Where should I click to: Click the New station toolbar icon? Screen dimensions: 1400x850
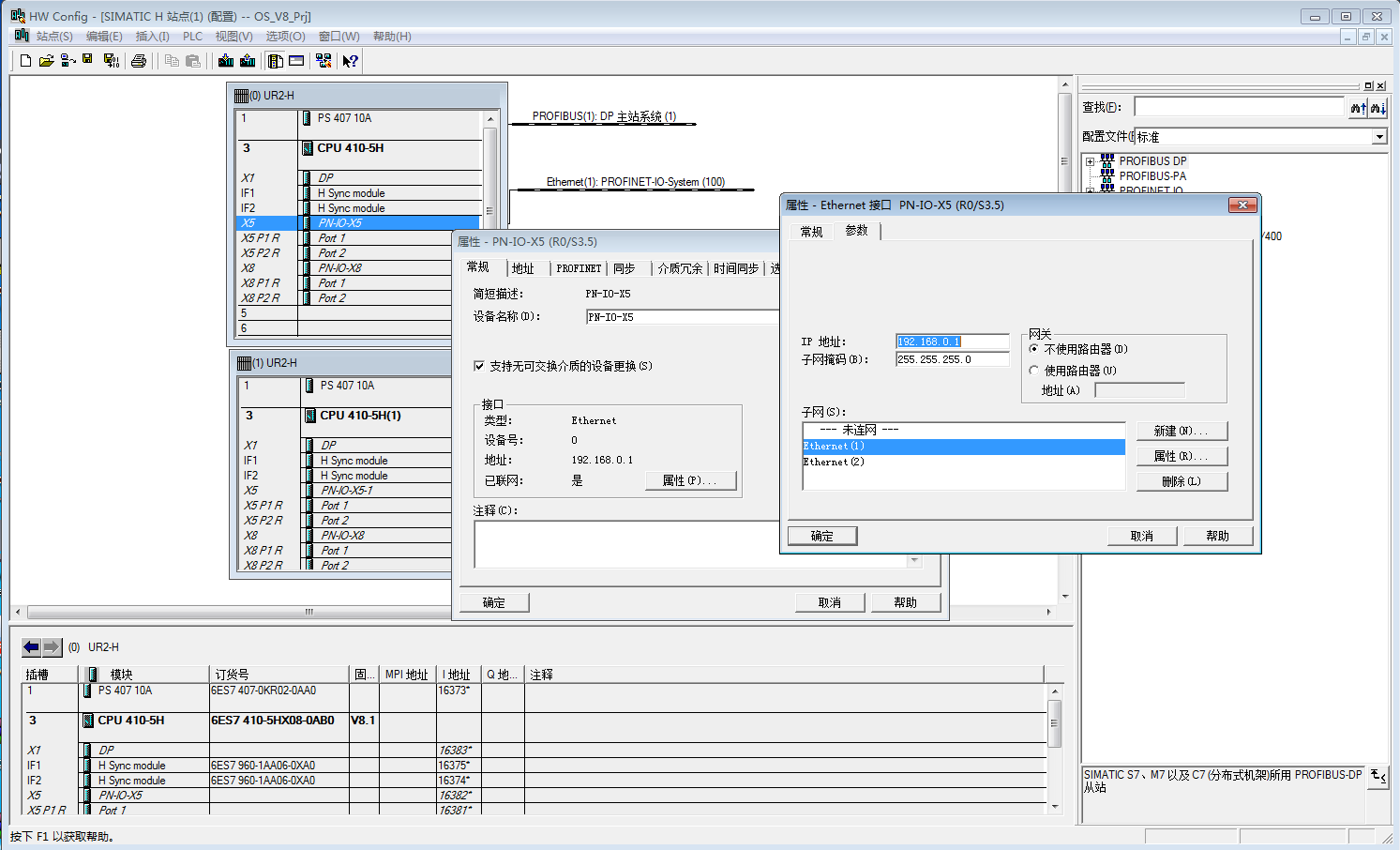[25, 61]
